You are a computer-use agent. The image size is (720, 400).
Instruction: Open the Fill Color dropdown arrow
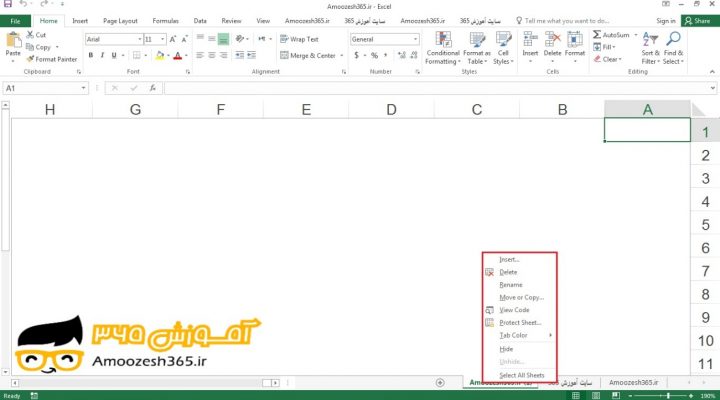[168, 56]
